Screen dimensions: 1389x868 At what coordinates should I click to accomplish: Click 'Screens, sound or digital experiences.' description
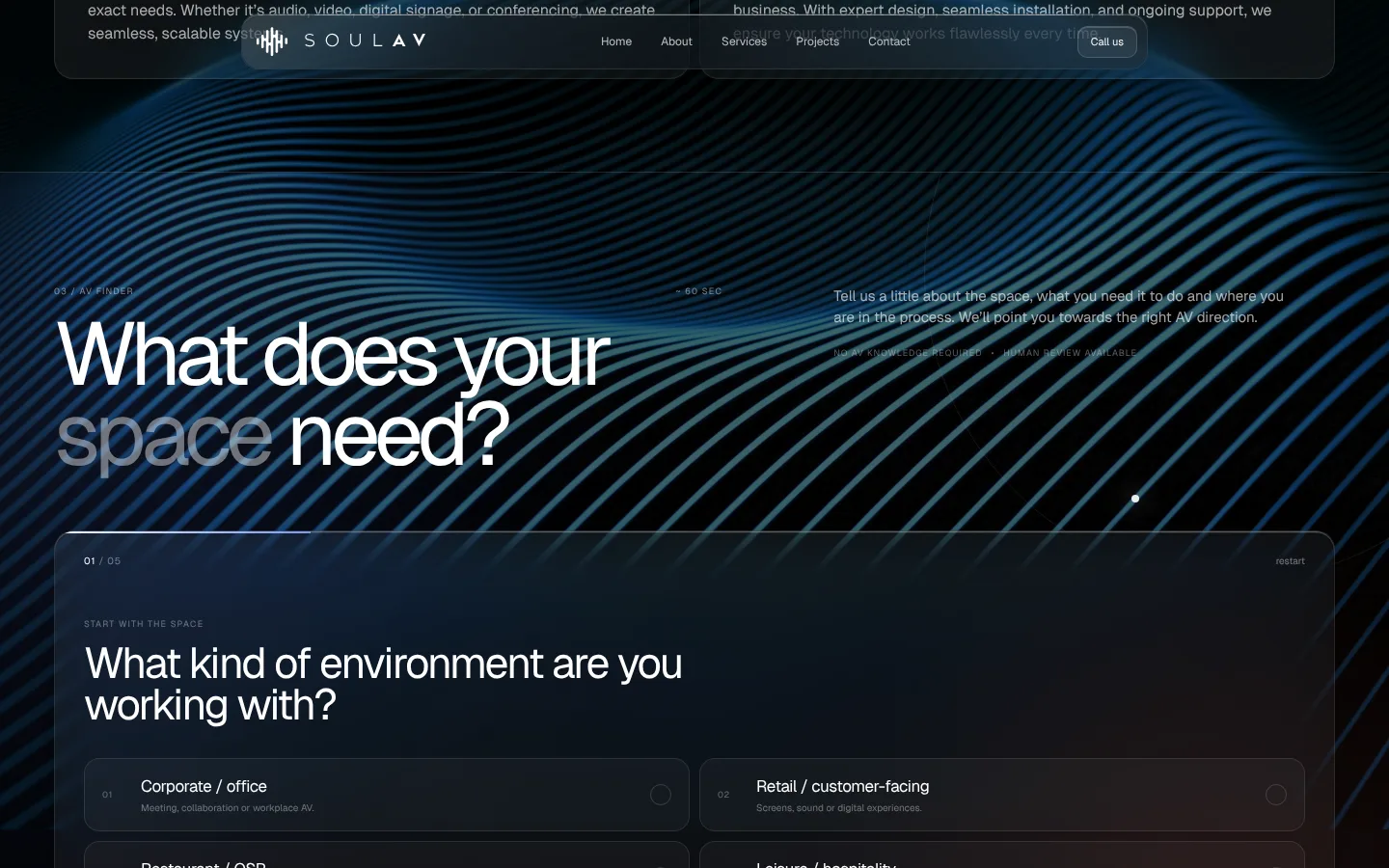839,808
